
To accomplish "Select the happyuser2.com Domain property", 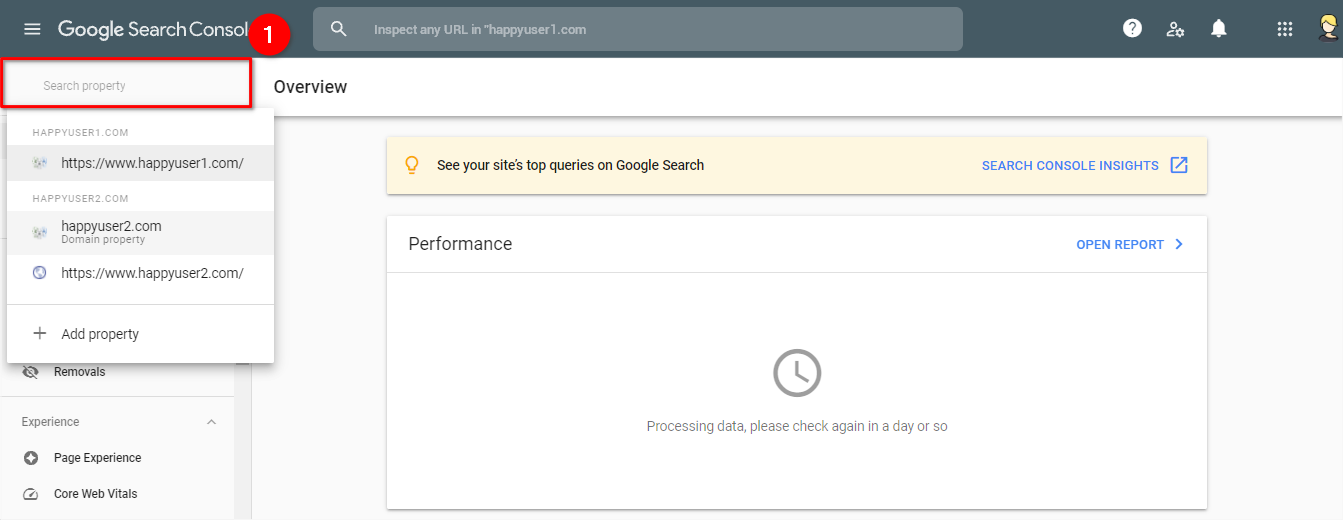I will coord(140,232).
